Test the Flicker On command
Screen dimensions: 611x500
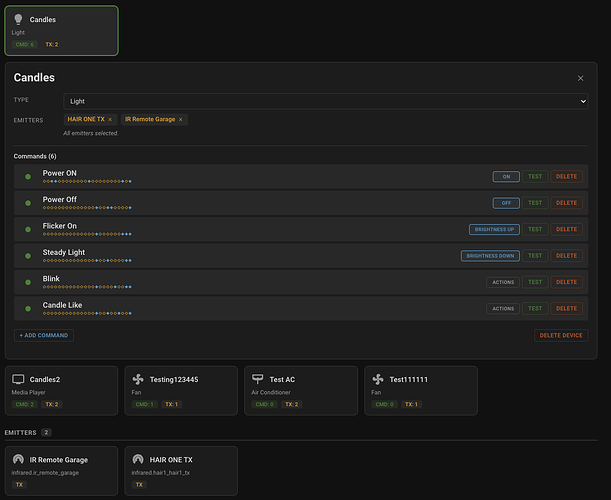[535, 230]
